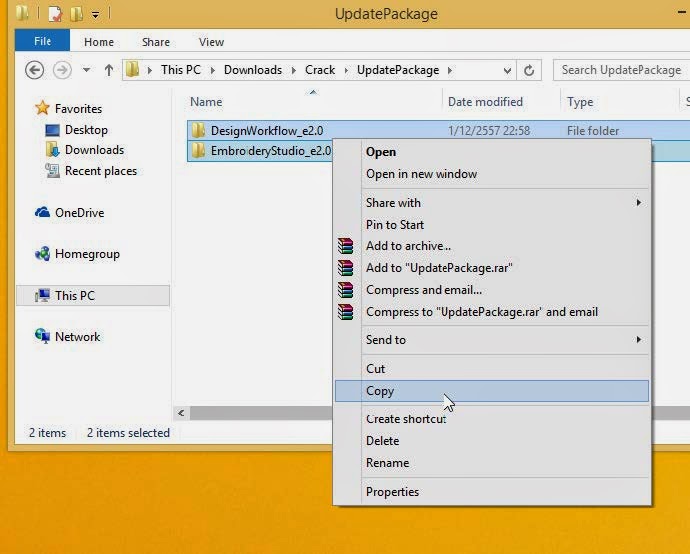
Task: Choose Compress to "UpdatePackage.rar" and email
Action: pos(492,312)
